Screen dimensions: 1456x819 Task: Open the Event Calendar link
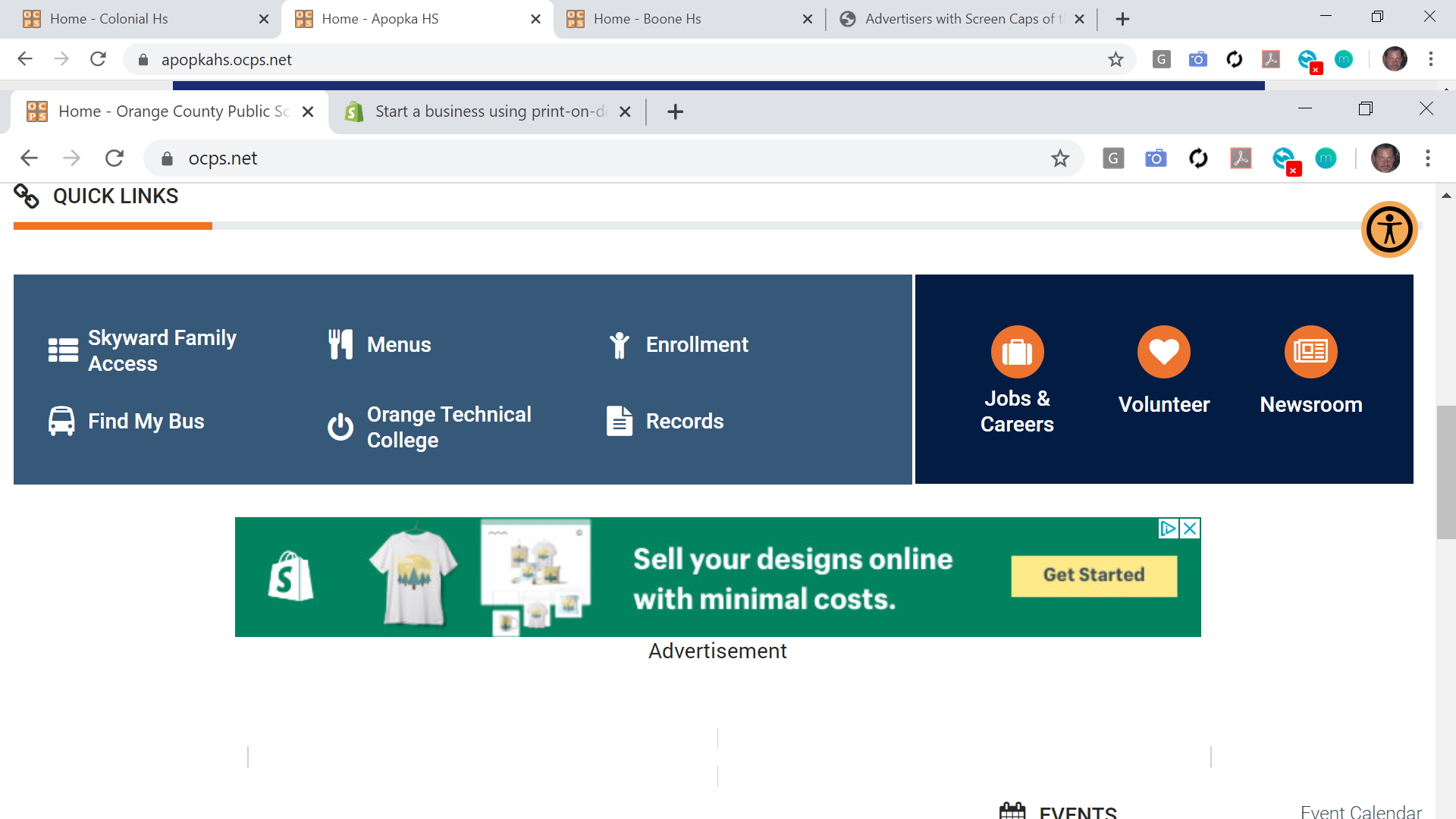[x=1361, y=811]
